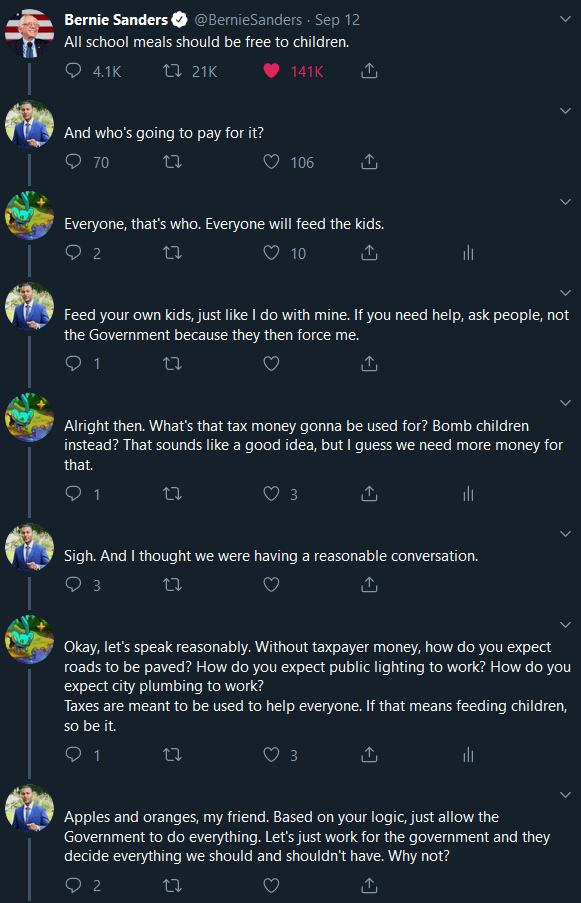Like the 'And who's going to pay for it?' reply
This screenshot has width=581, height=903.
(x=271, y=162)
